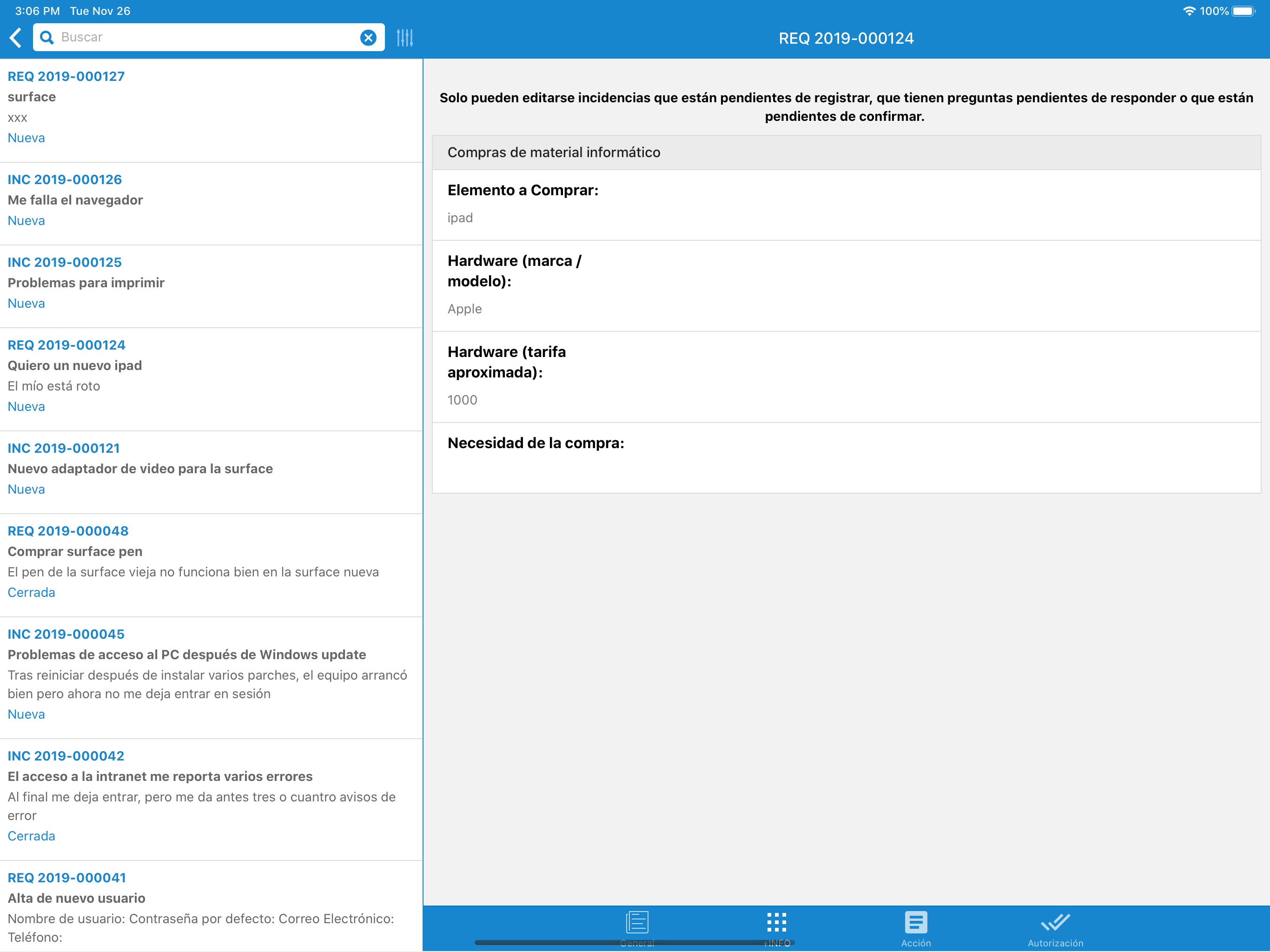Open ticket REQ 2019-000127
Viewport: 1270px width, 952px height.
[x=212, y=111]
